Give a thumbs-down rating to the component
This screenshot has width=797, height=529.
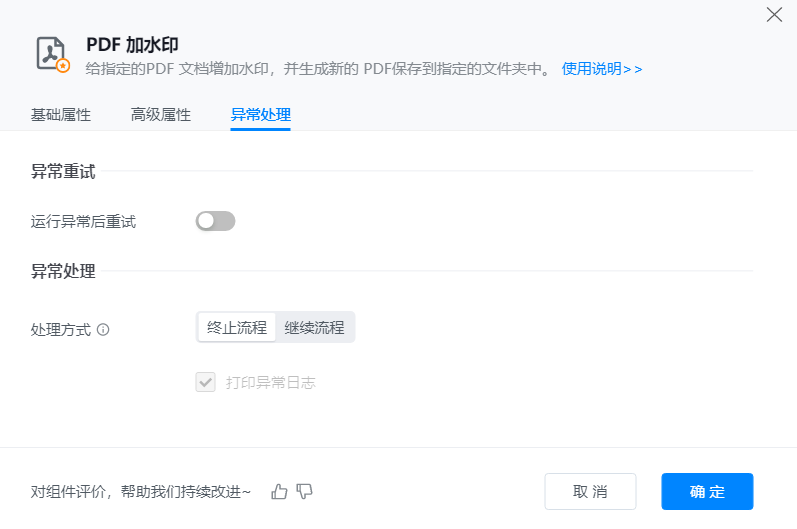pyautogui.click(x=305, y=491)
